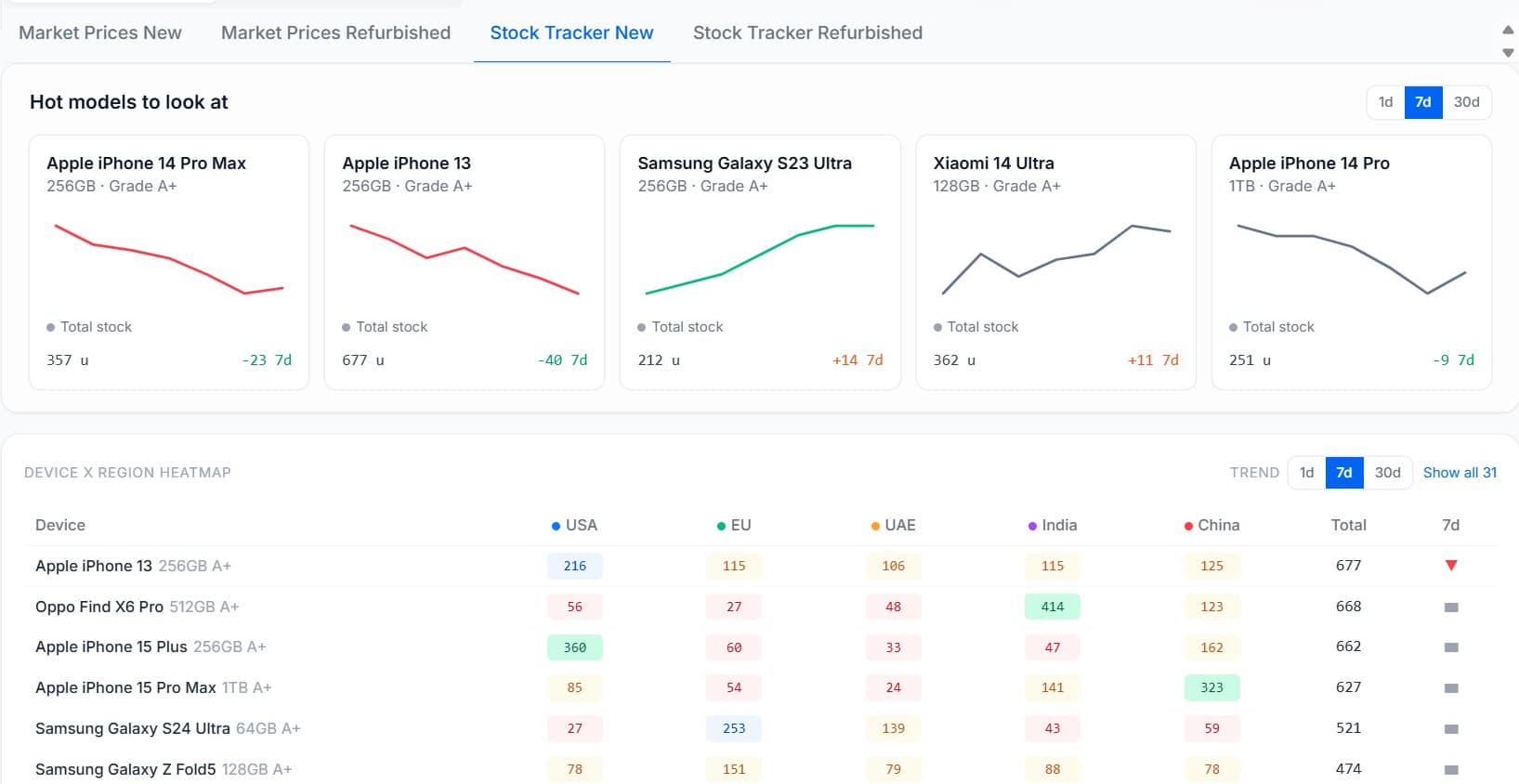
Task: Set heatmap trend to 1d
Action: tap(1306, 473)
